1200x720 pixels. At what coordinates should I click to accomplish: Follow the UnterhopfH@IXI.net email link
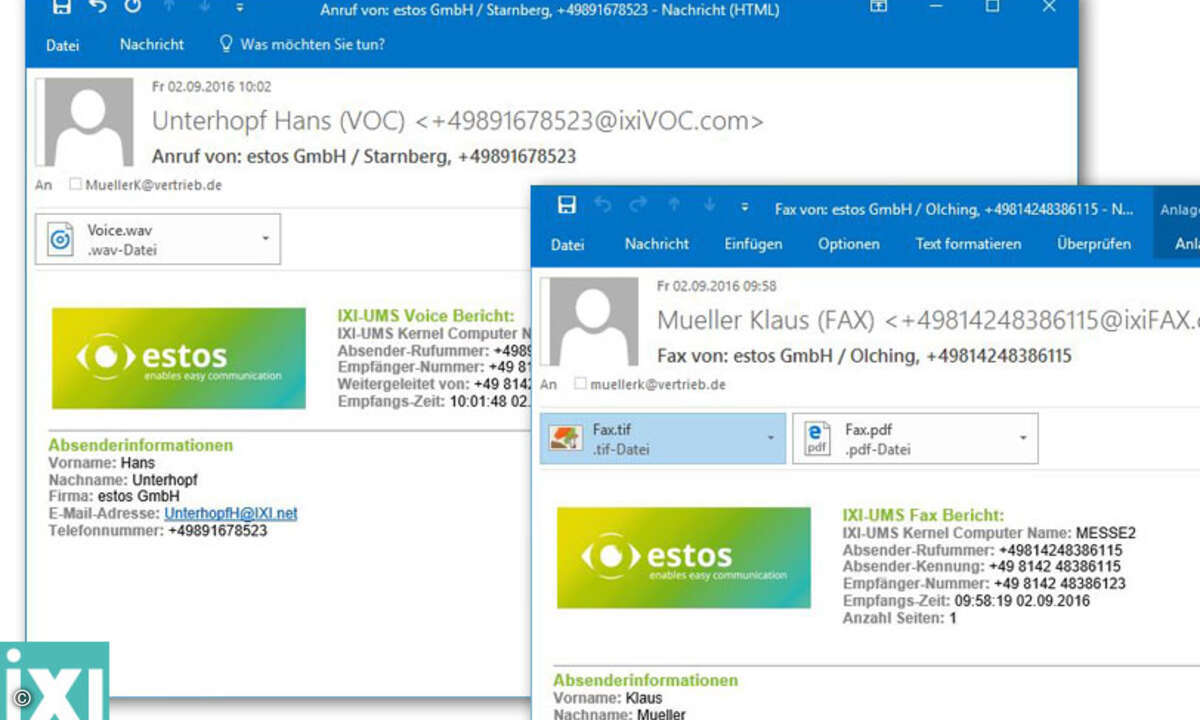coord(231,513)
